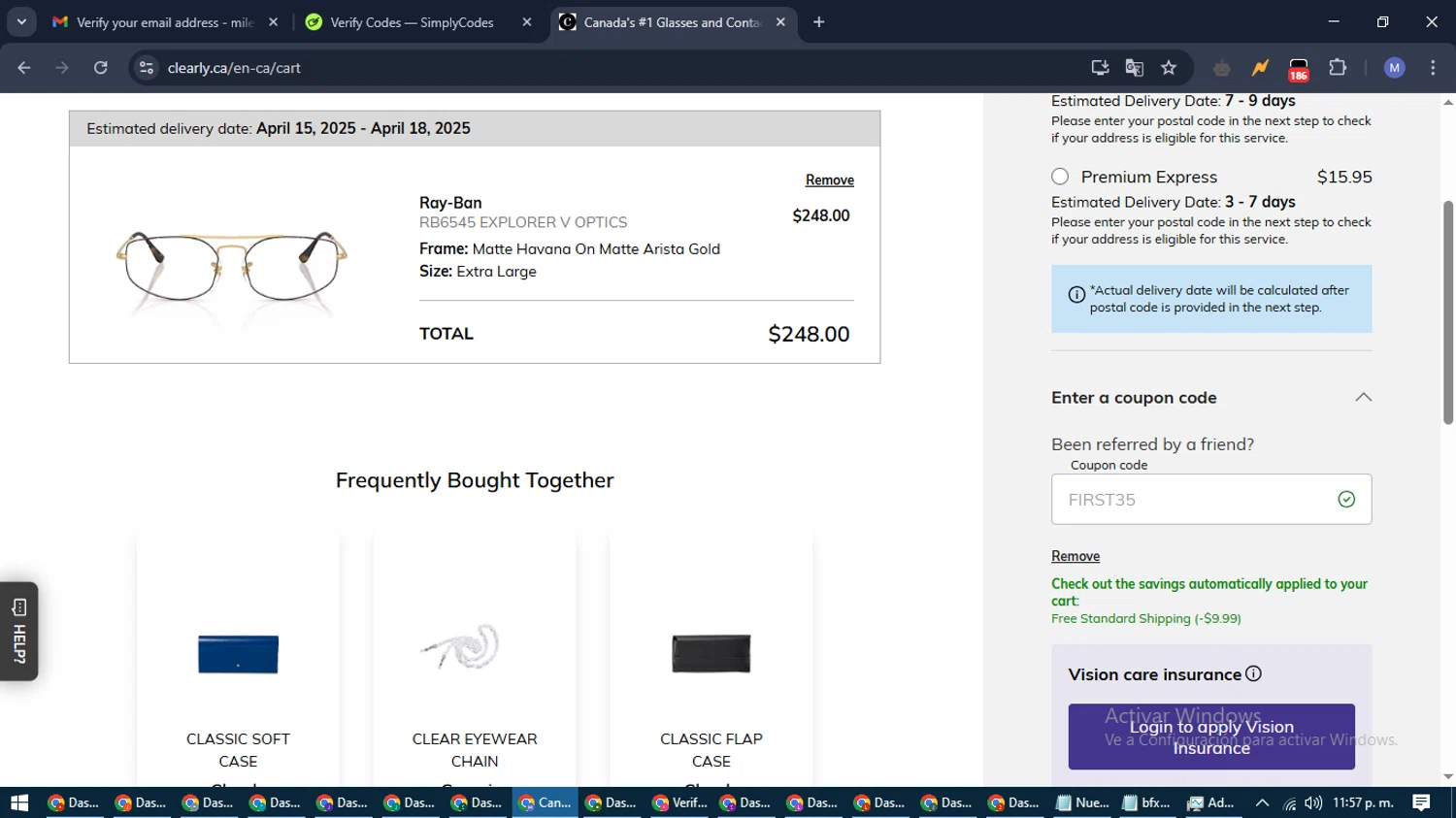Screen dimensions: 1456x818
Task: Remove the Ray-Ban glasses from cart
Action: (x=829, y=180)
